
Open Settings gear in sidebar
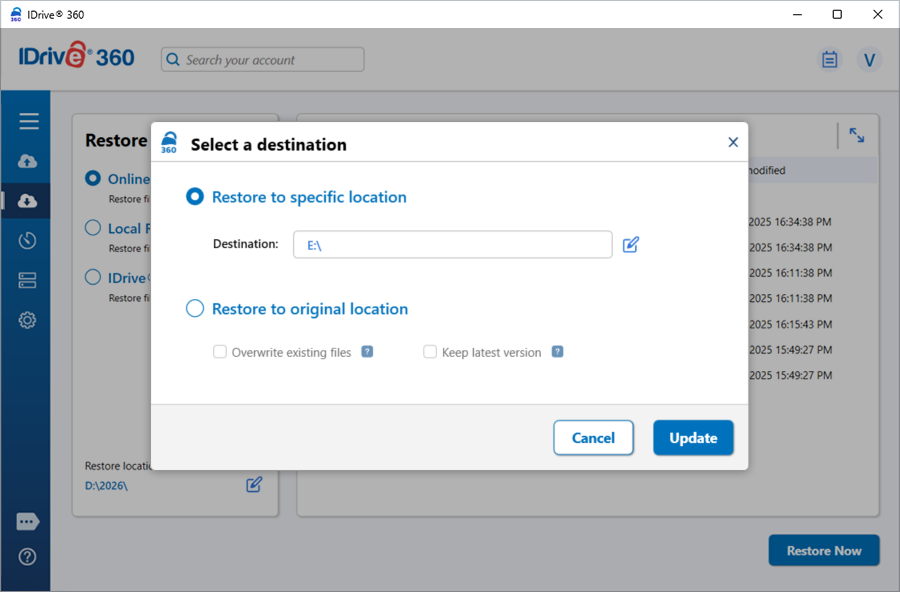tap(28, 320)
